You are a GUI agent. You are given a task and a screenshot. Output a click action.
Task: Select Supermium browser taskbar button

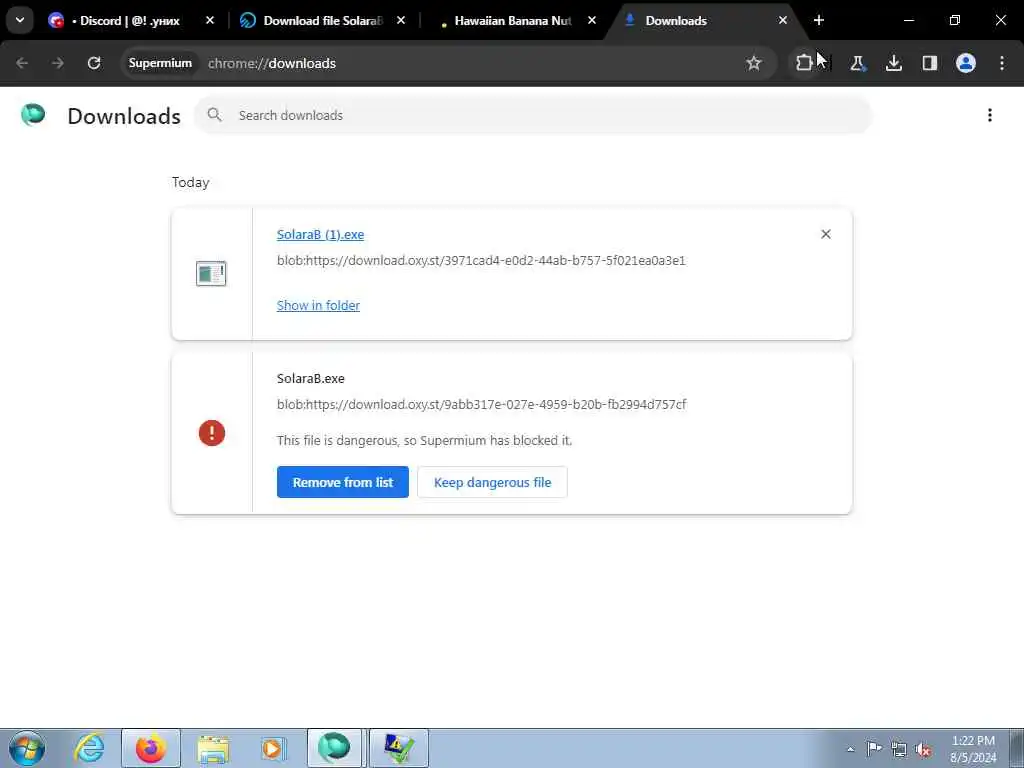[x=334, y=748]
